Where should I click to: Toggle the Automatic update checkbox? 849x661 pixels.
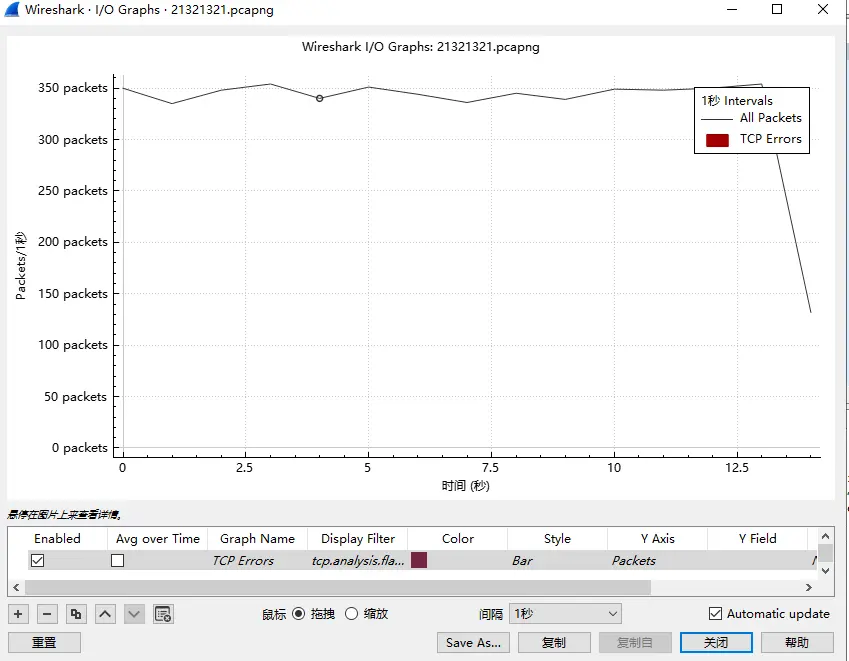click(715, 613)
